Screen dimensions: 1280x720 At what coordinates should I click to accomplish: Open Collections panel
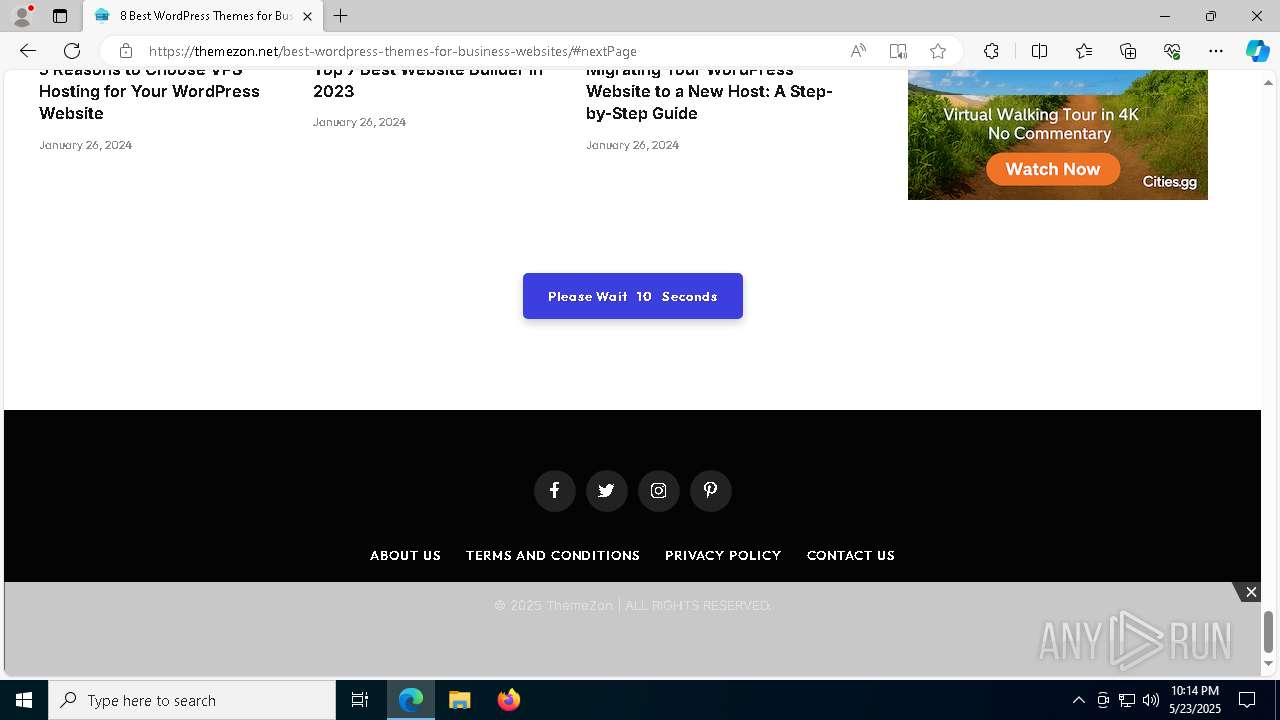point(1128,51)
